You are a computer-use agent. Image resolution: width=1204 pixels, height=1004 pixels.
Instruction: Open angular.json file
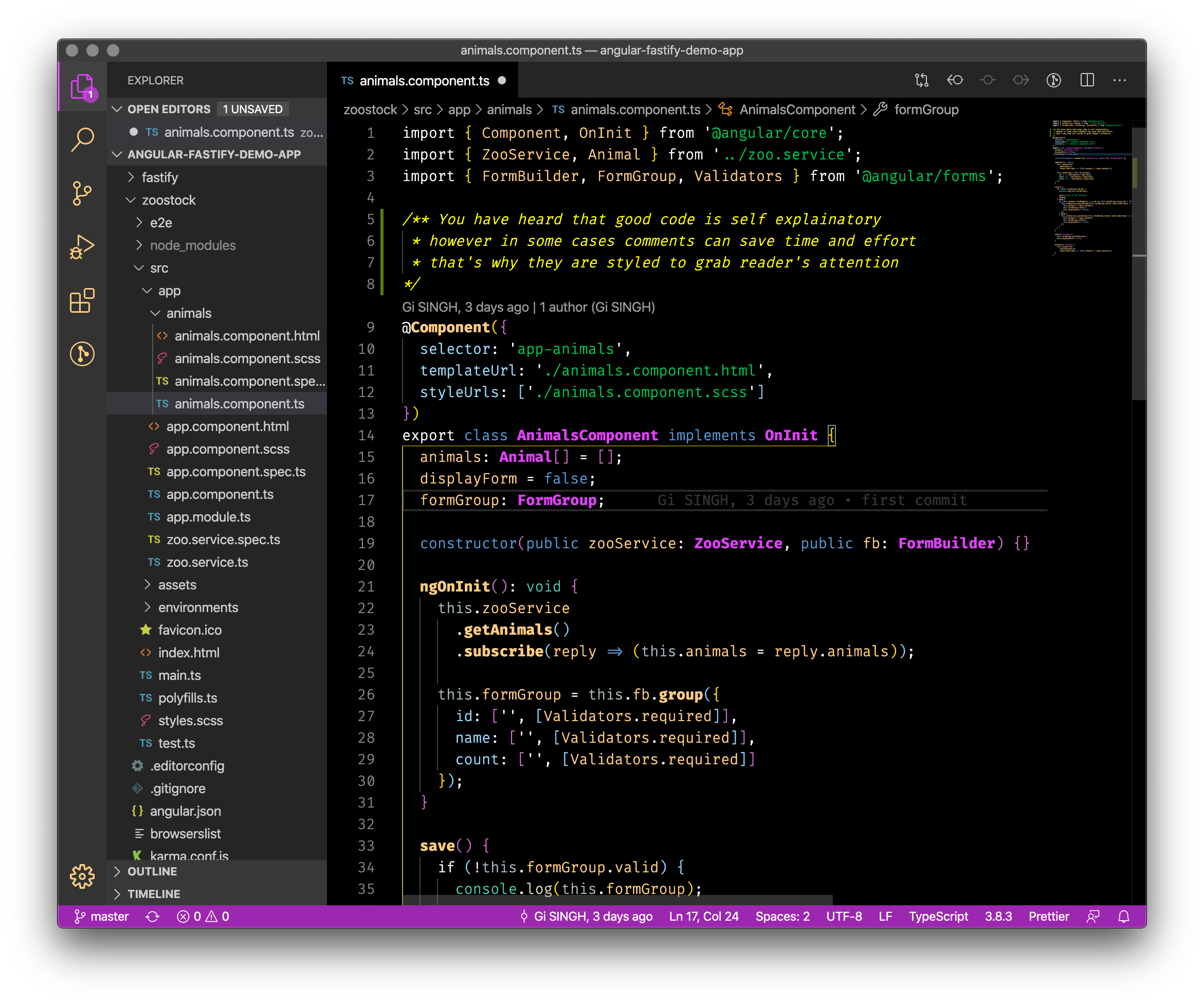217,811
